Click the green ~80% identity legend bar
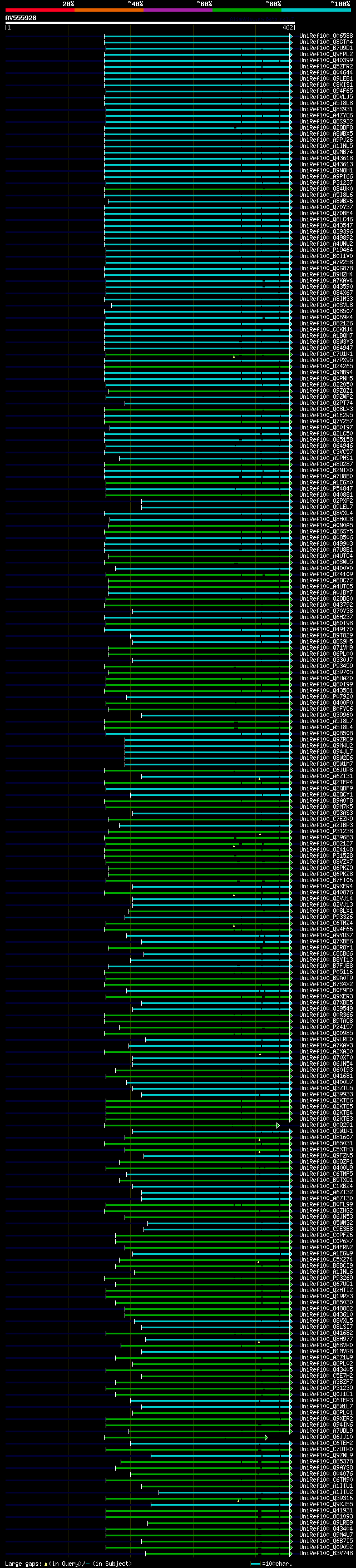Viewport: 356px width, 1568px height. pyautogui.click(x=246, y=10)
